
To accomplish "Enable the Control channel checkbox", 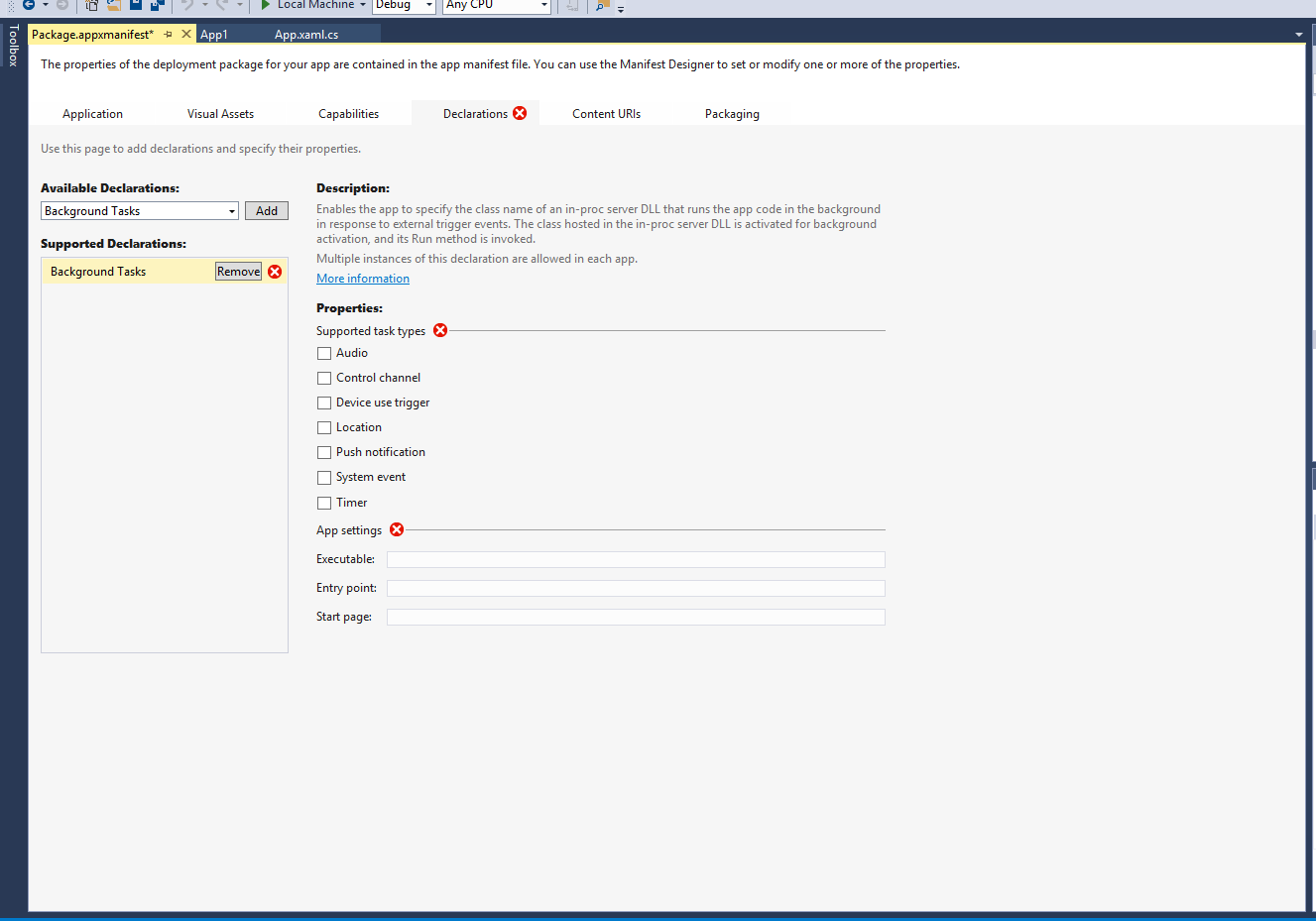I will coord(324,378).
